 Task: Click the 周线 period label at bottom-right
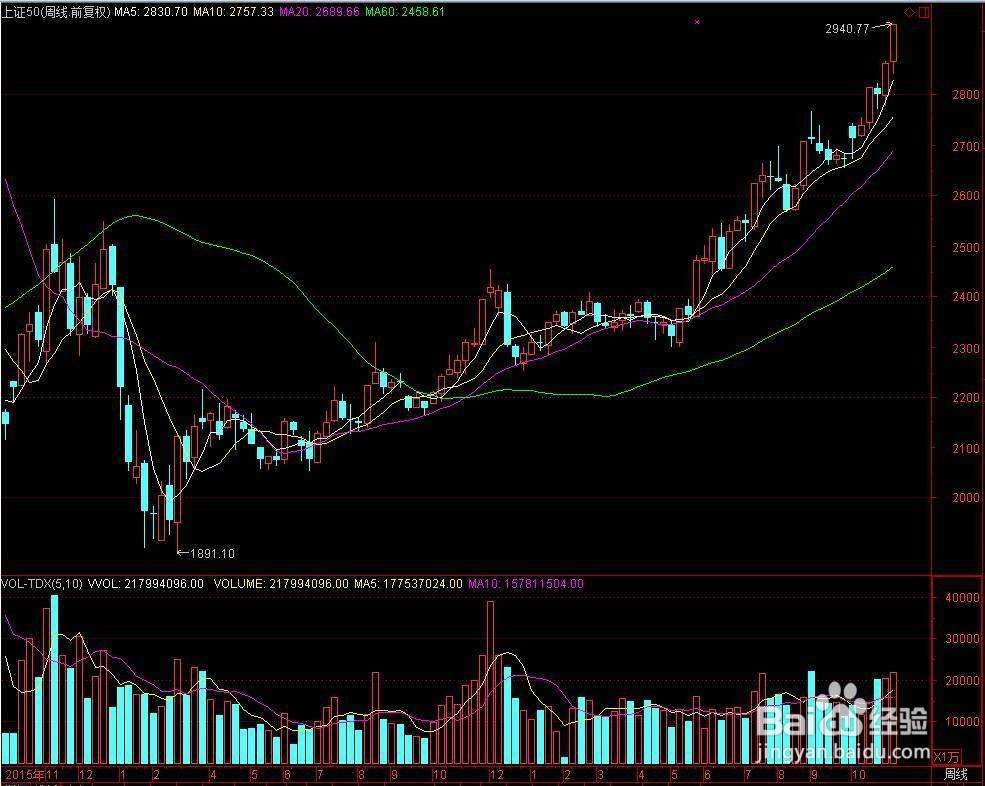point(956,774)
